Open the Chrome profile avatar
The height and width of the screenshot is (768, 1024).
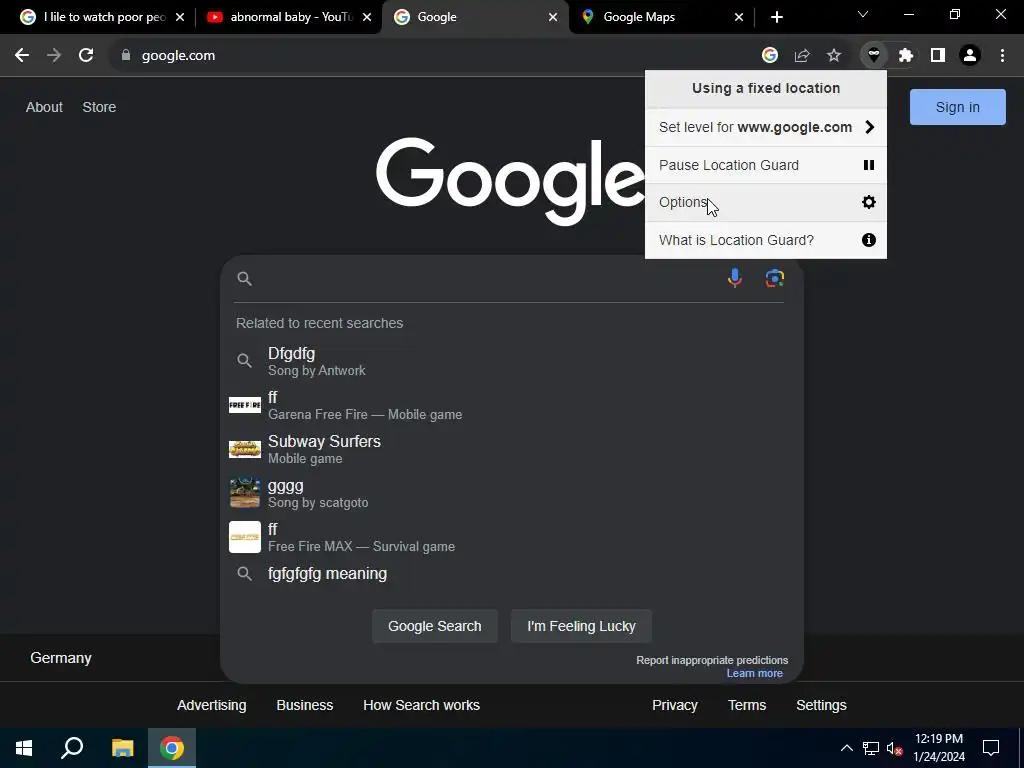(x=970, y=56)
